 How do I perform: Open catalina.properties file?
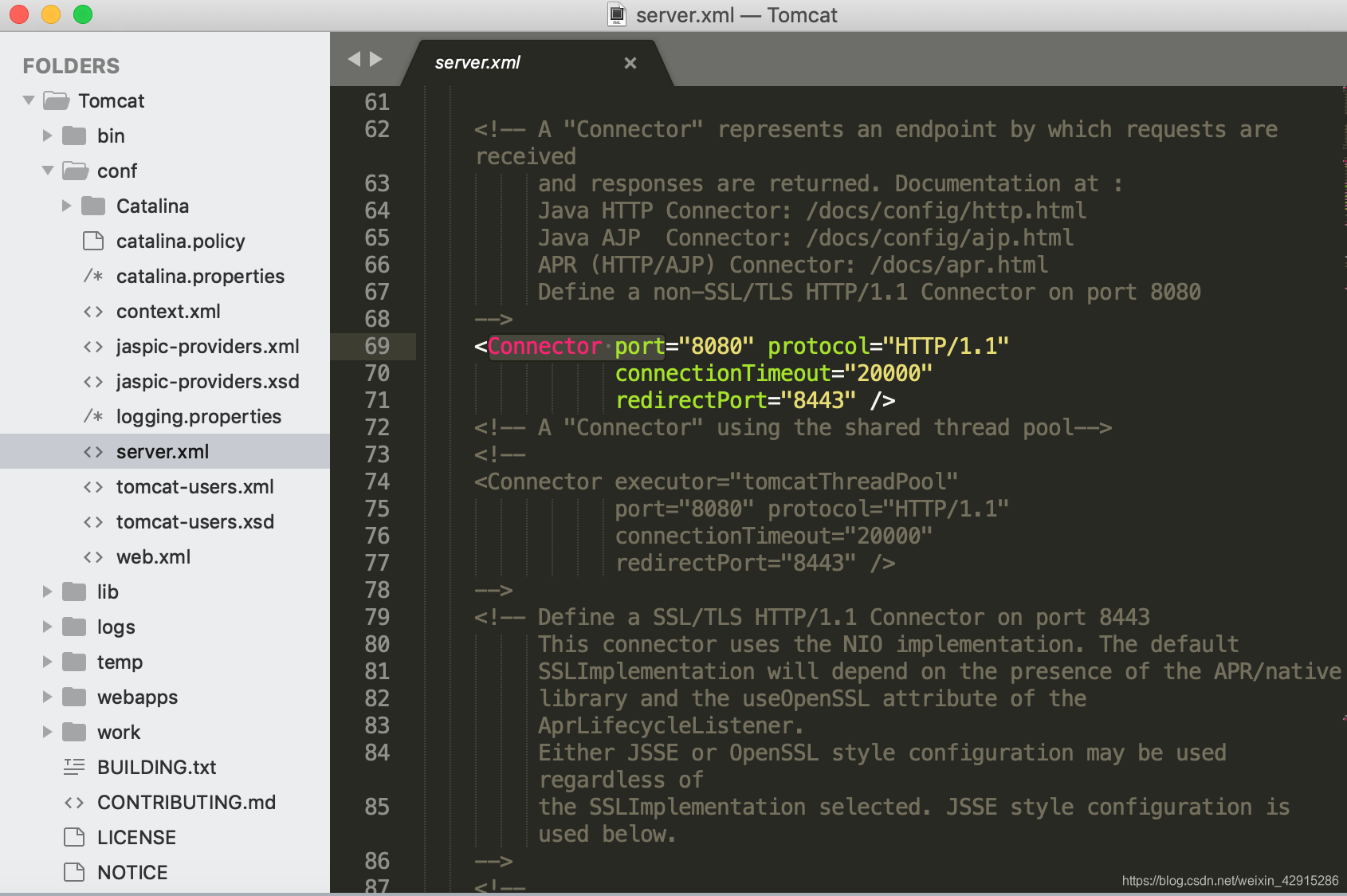click(x=200, y=276)
